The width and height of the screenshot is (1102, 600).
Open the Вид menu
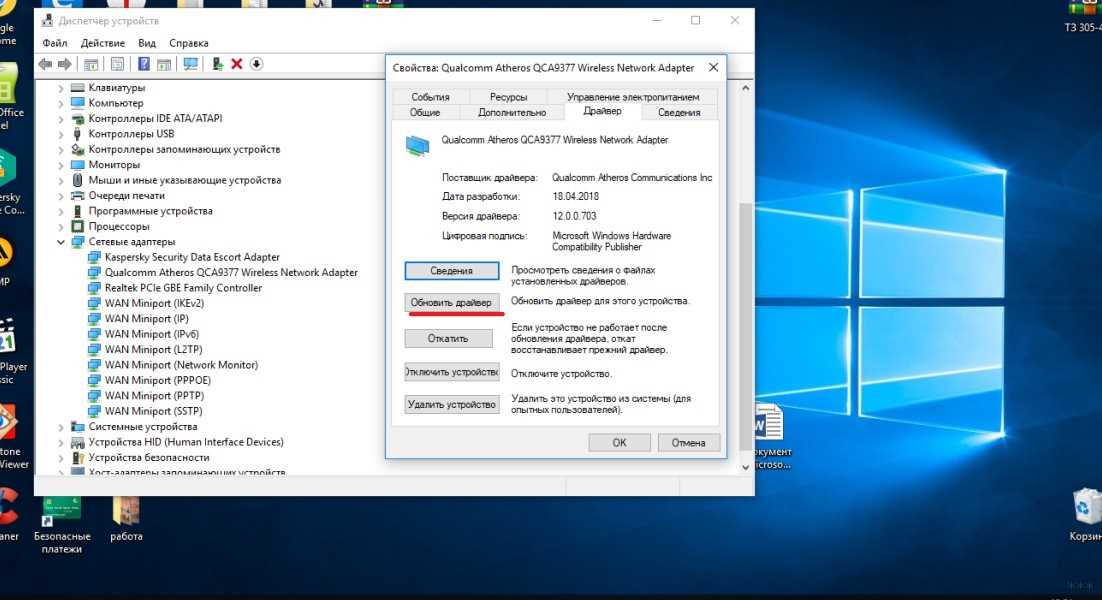pos(147,43)
